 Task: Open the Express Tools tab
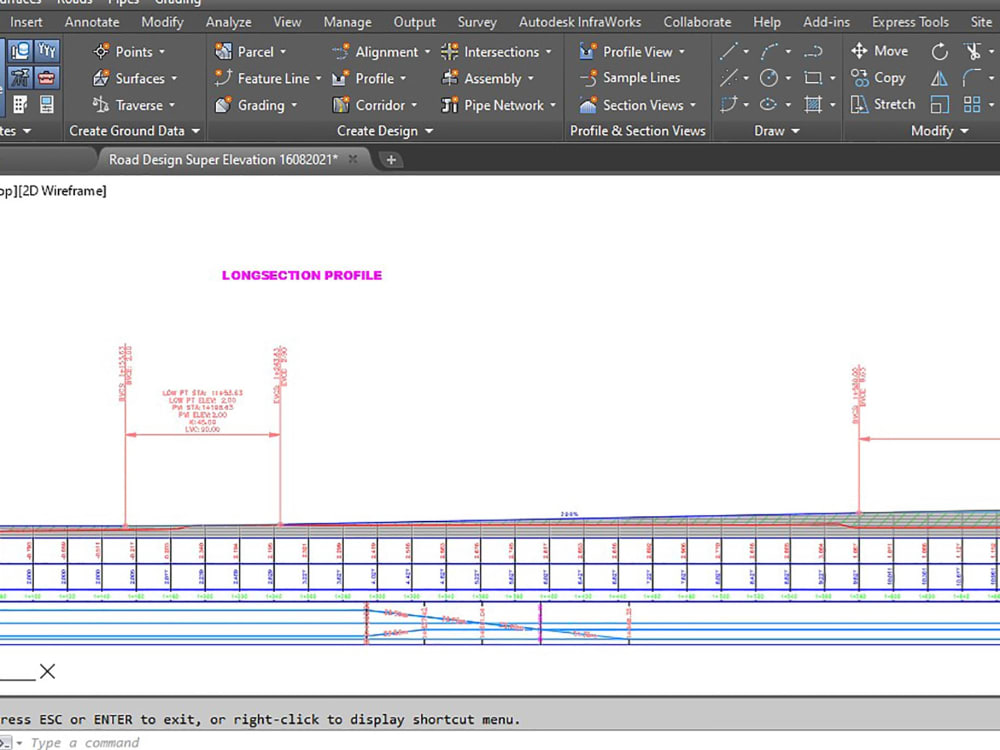[x=910, y=22]
